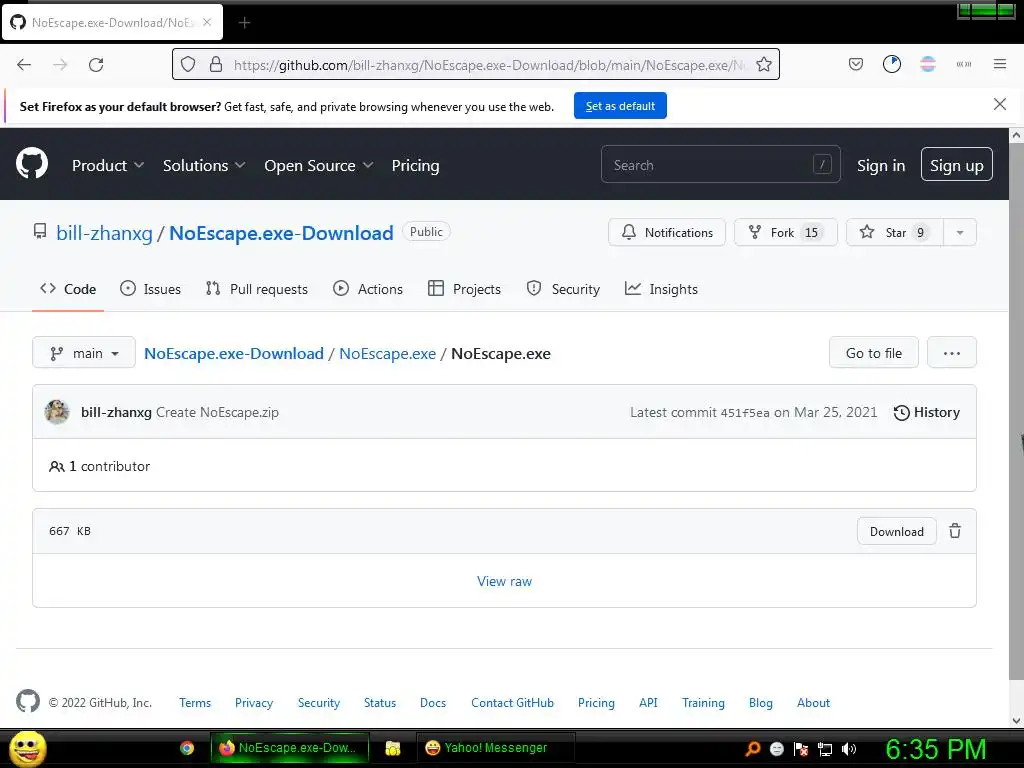
Task: Go back with browser back arrow
Action: (x=24, y=65)
